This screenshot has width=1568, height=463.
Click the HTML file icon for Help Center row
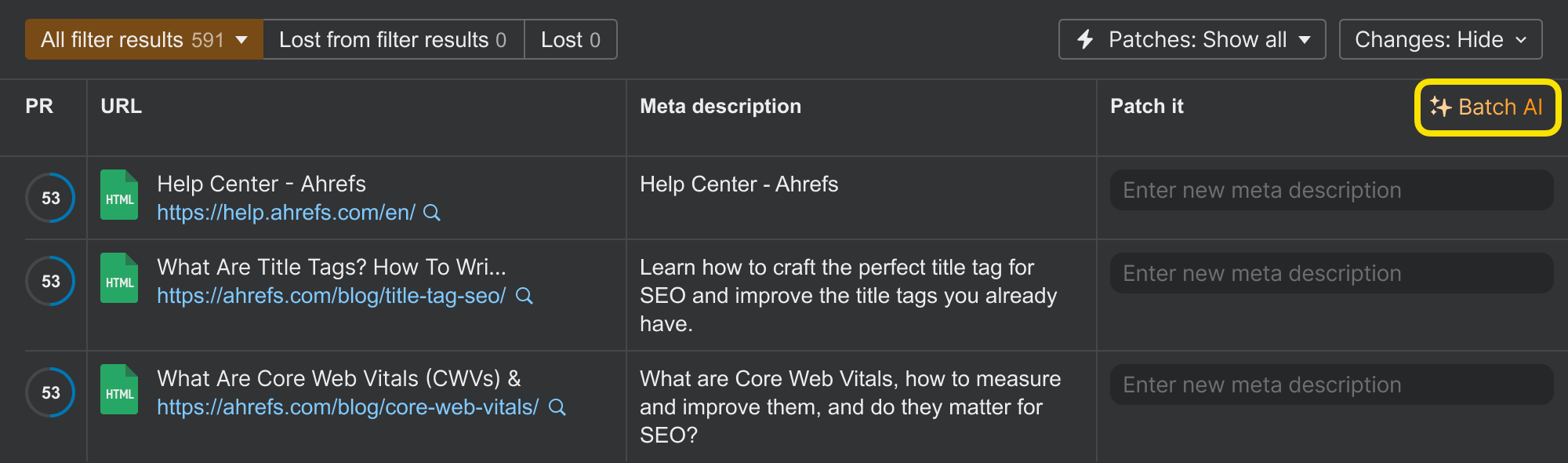[119, 195]
